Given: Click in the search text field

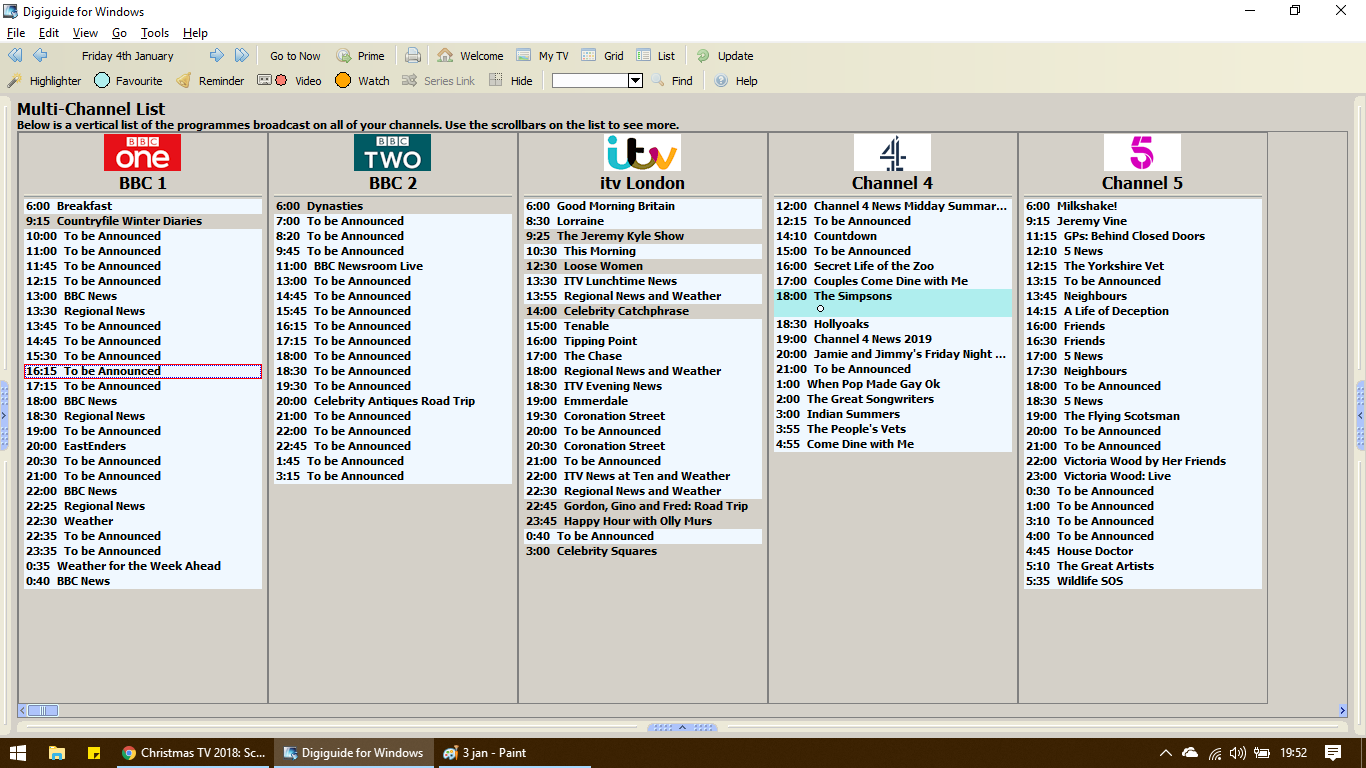Looking at the screenshot, I should [590, 81].
